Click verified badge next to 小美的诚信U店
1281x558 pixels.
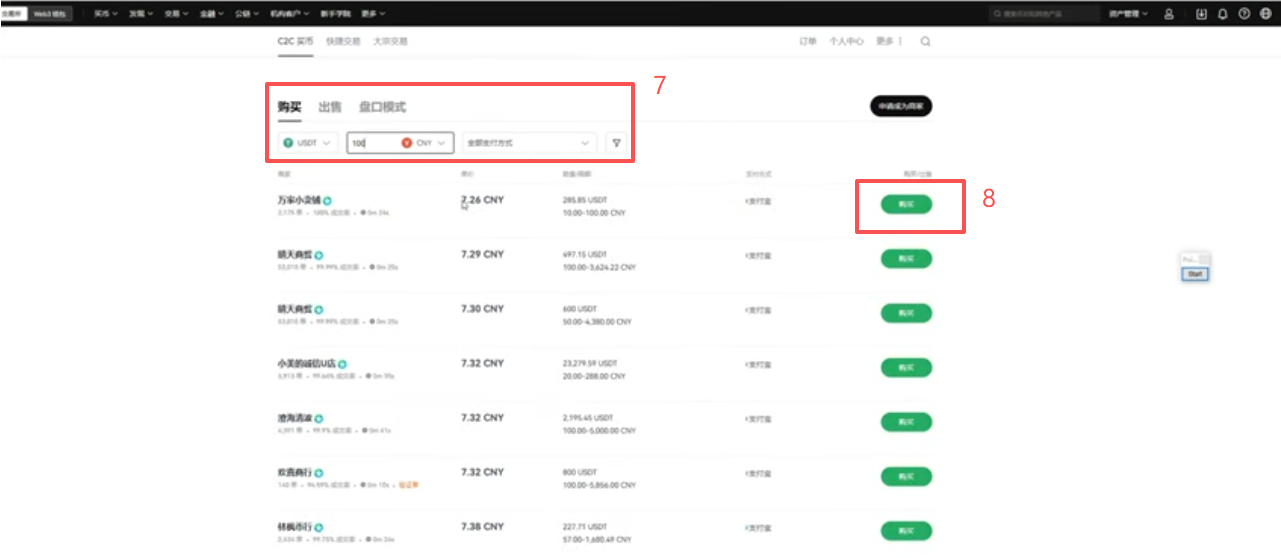click(342, 364)
